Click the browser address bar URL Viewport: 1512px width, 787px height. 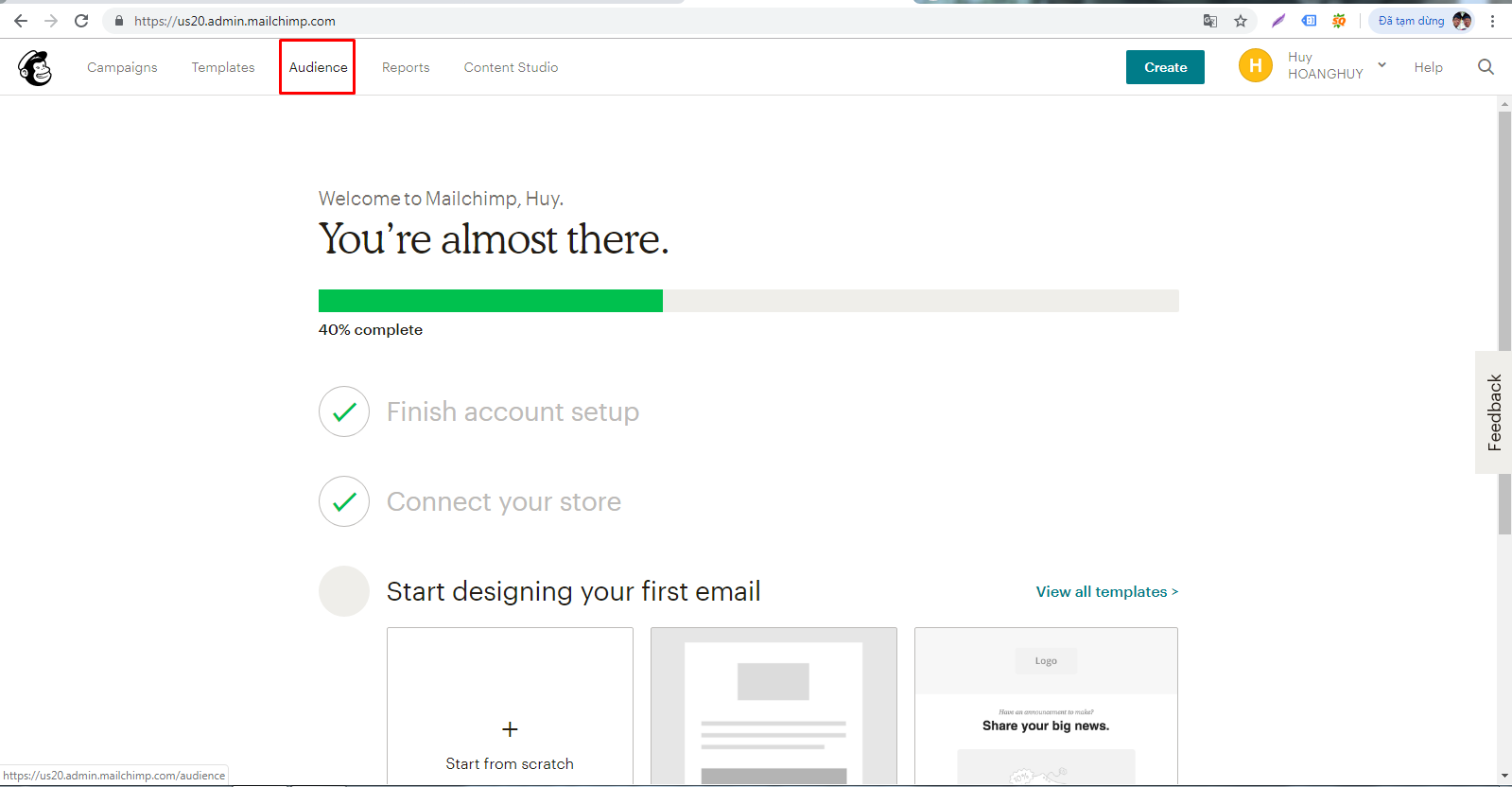[235, 21]
